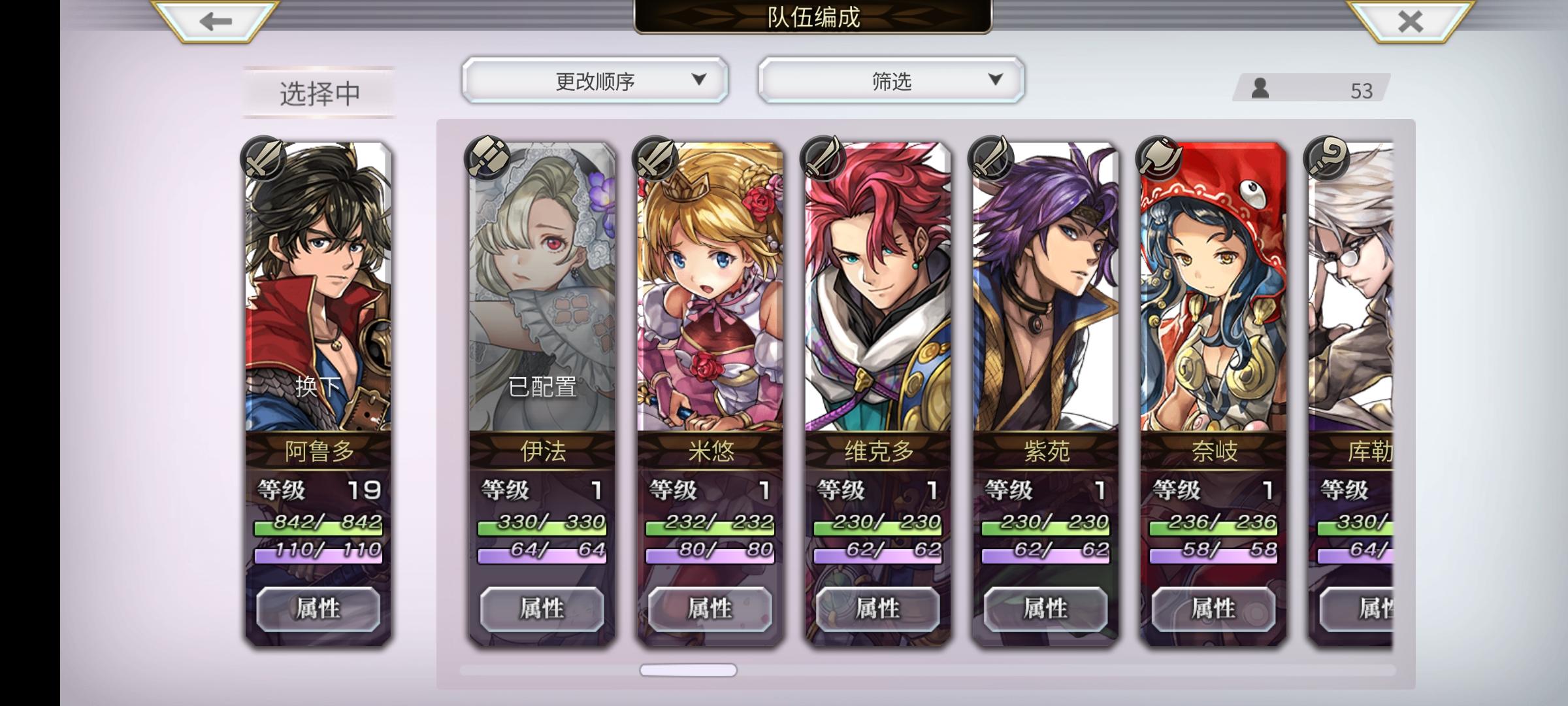Tap the sword weapon icon on 米悠's card

click(x=655, y=158)
